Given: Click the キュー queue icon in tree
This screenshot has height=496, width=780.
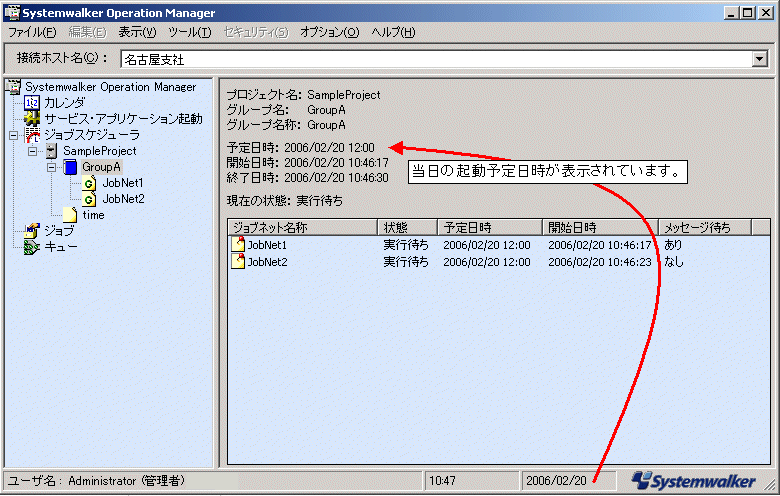Looking at the screenshot, I should (x=32, y=246).
